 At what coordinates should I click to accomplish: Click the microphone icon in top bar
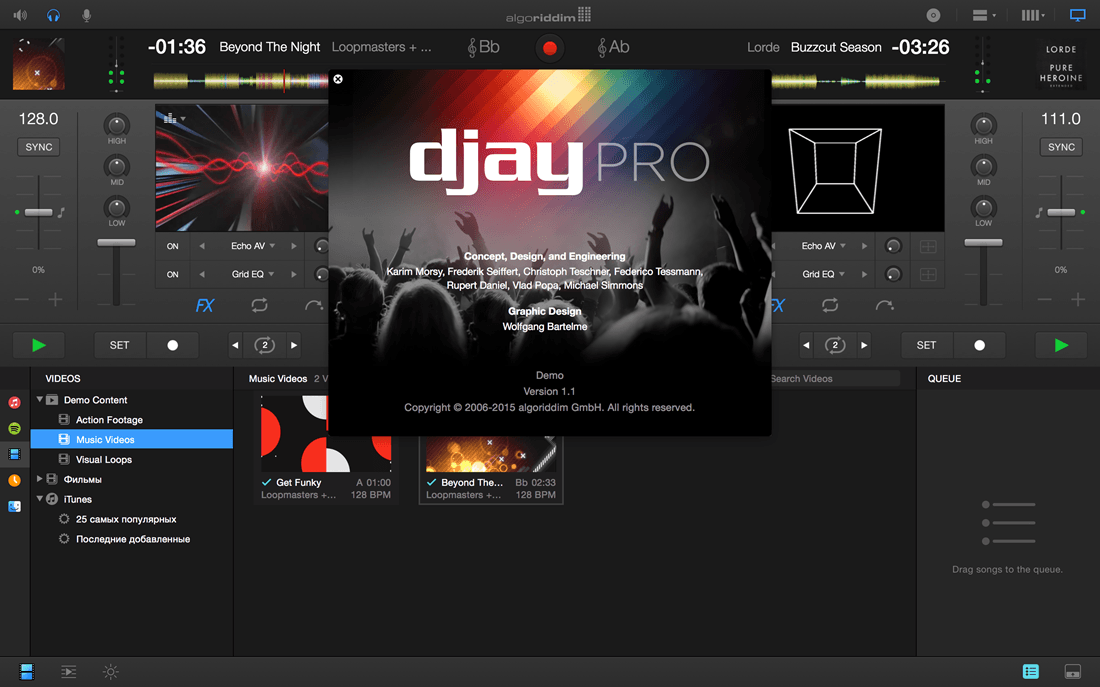tap(86, 15)
